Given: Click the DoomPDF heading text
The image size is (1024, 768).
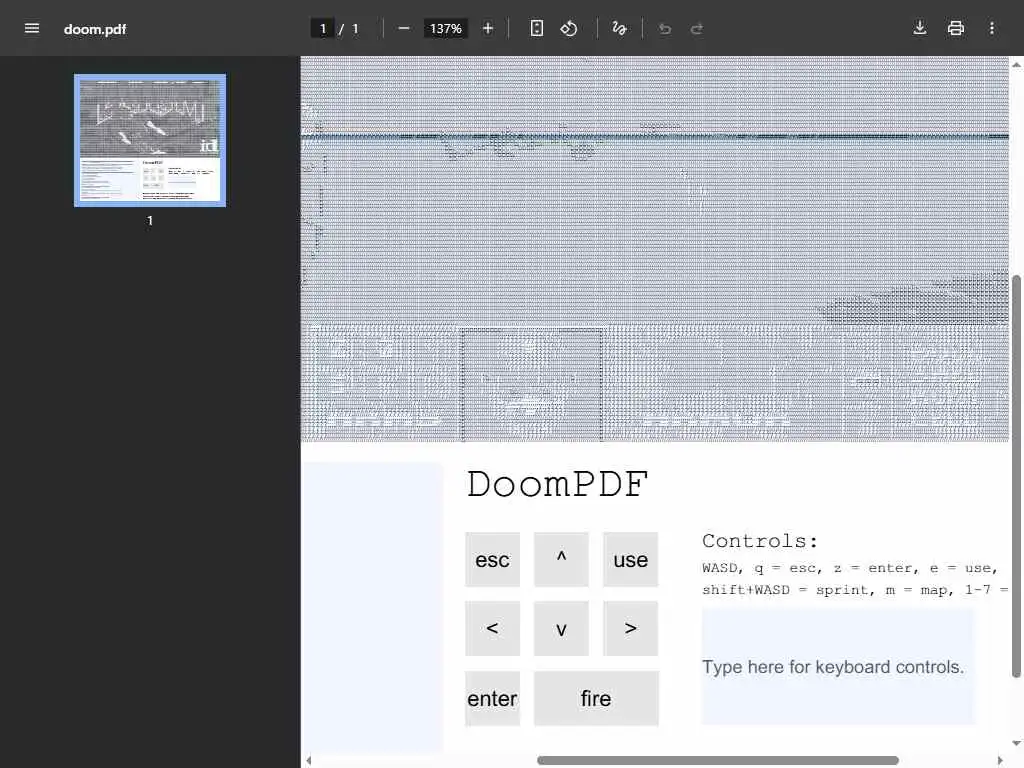Looking at the screenshot, I should click(557, 485).
